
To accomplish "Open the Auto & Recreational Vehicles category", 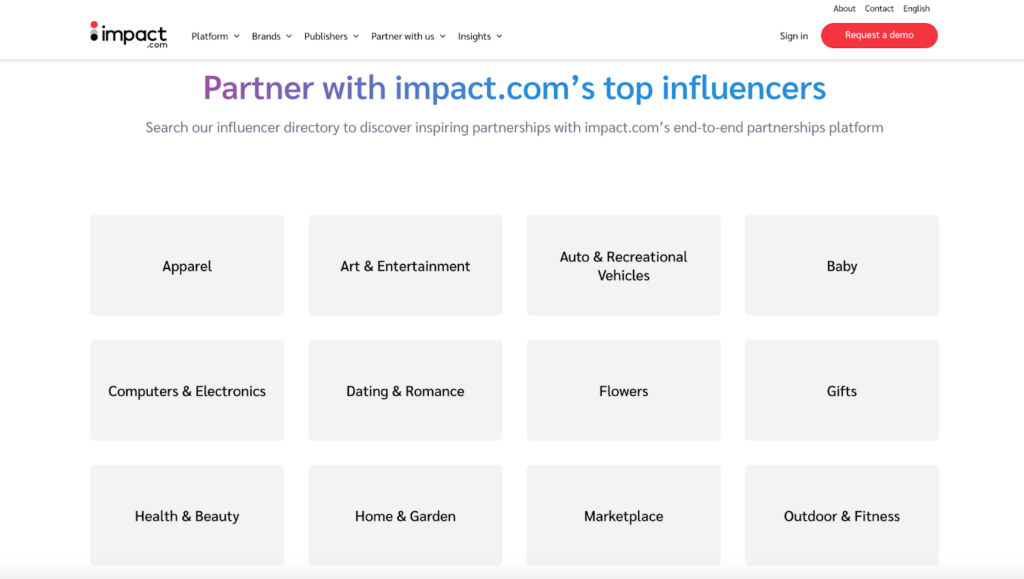I will click(623, 265).
